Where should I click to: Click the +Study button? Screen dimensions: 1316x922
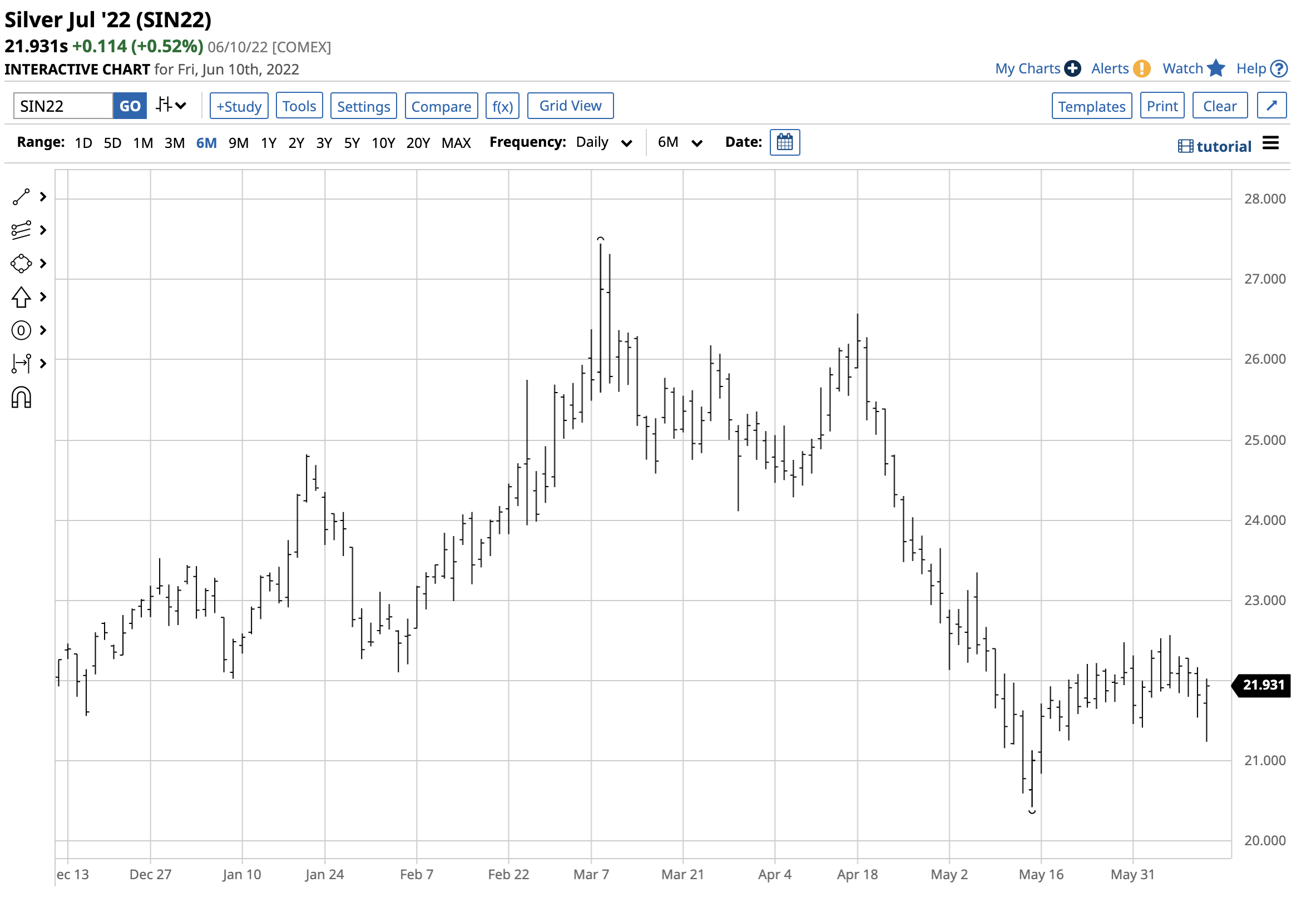click(239, 107)
